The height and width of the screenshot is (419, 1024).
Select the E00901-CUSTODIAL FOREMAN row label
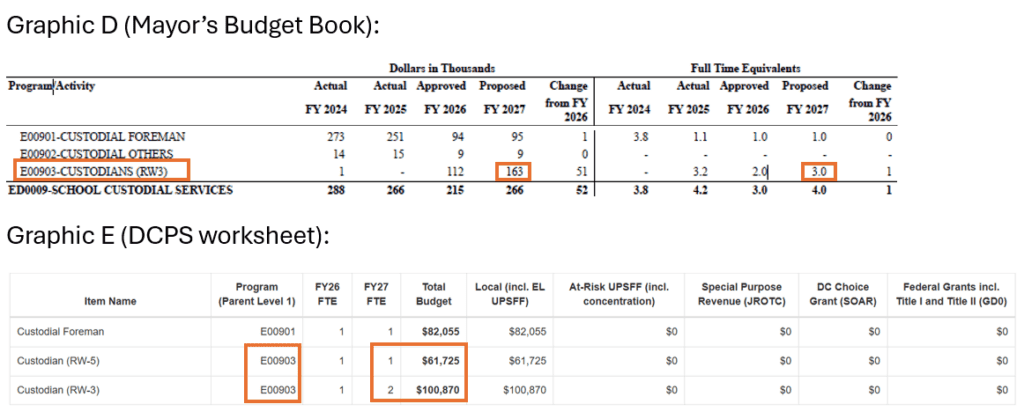tap(102, 135)
